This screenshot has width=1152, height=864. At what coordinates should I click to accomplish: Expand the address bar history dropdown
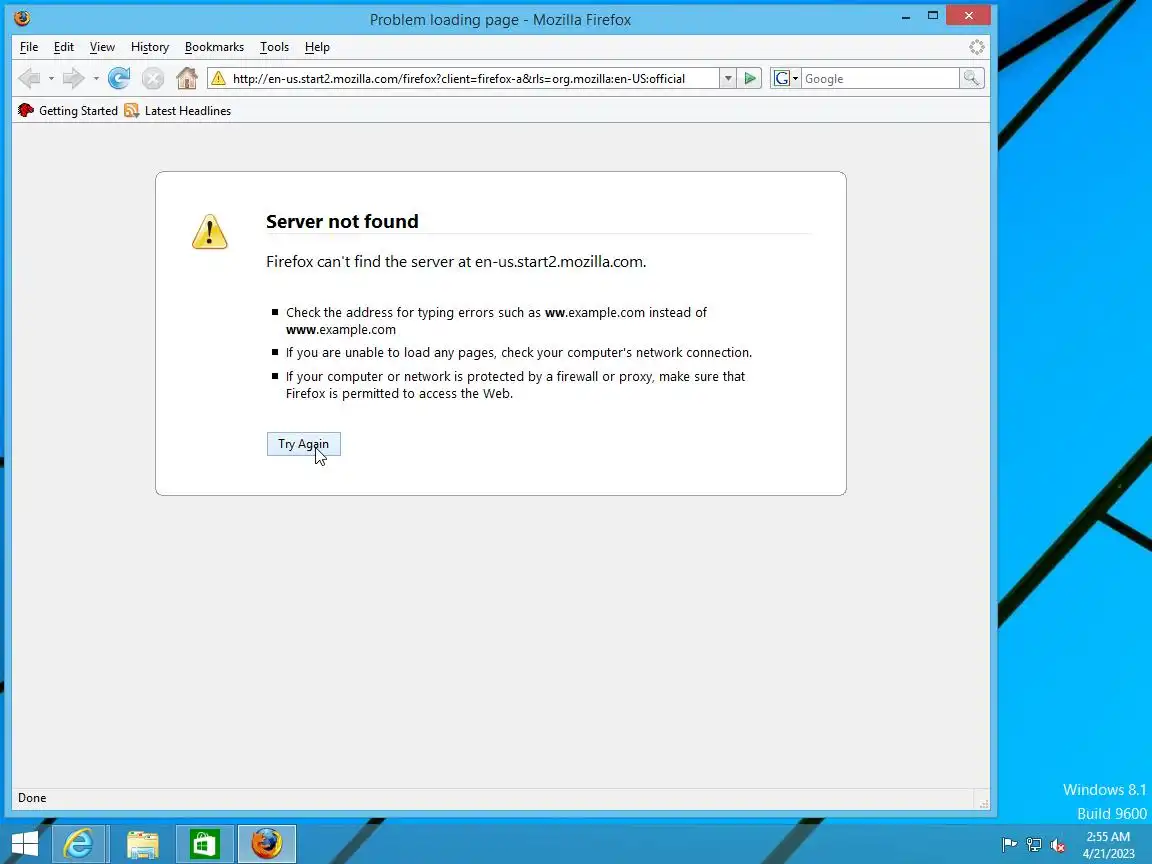click(727, 79)
